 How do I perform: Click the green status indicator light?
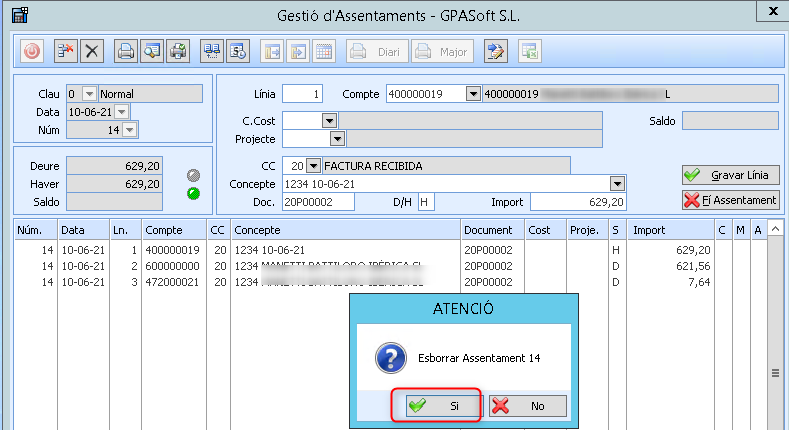pos(194,193)
